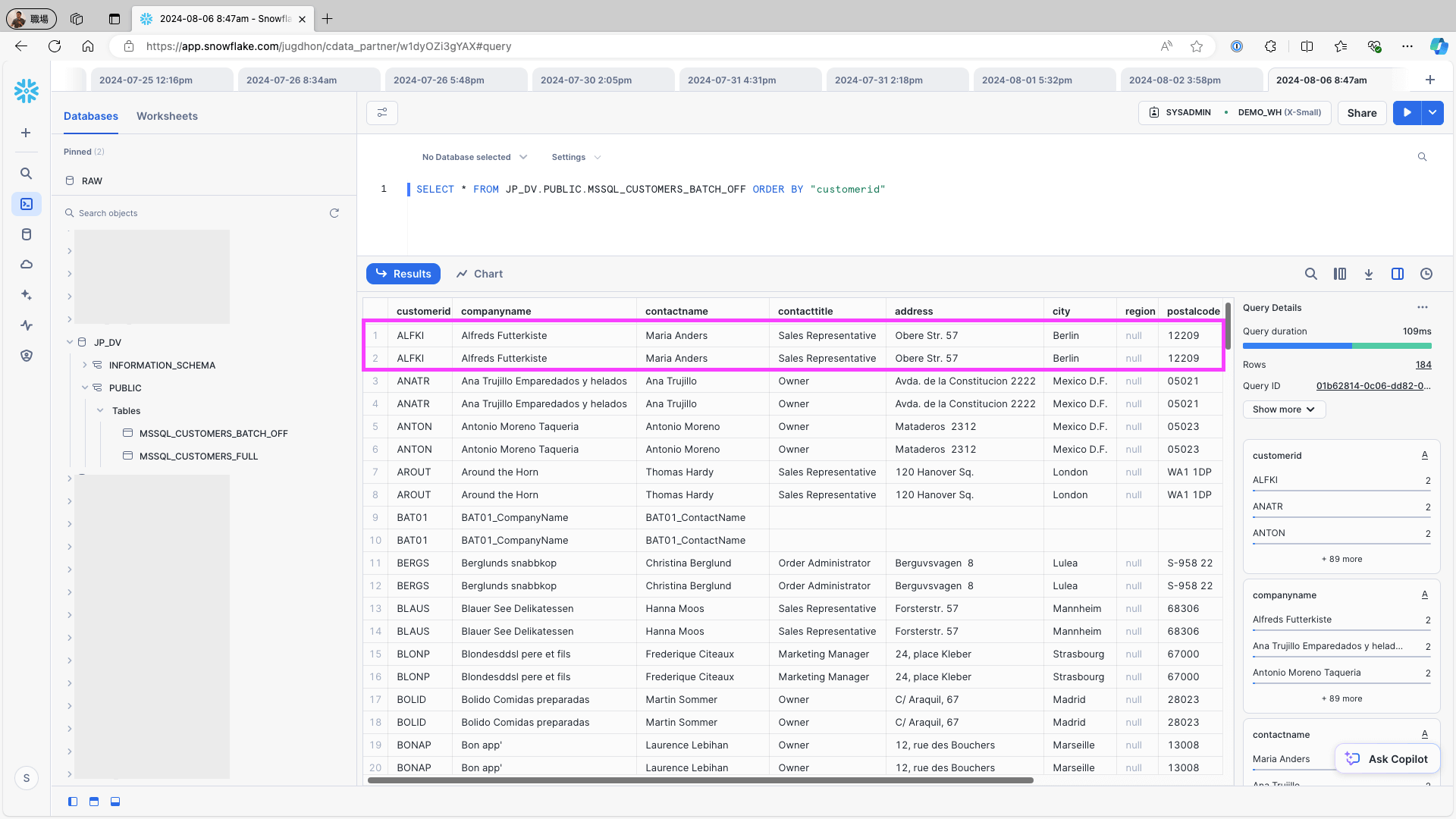Image resolution: width=1456 pixels, height=819 pixels.
Task: Click the column display options icon
Action: (1340, 274)
